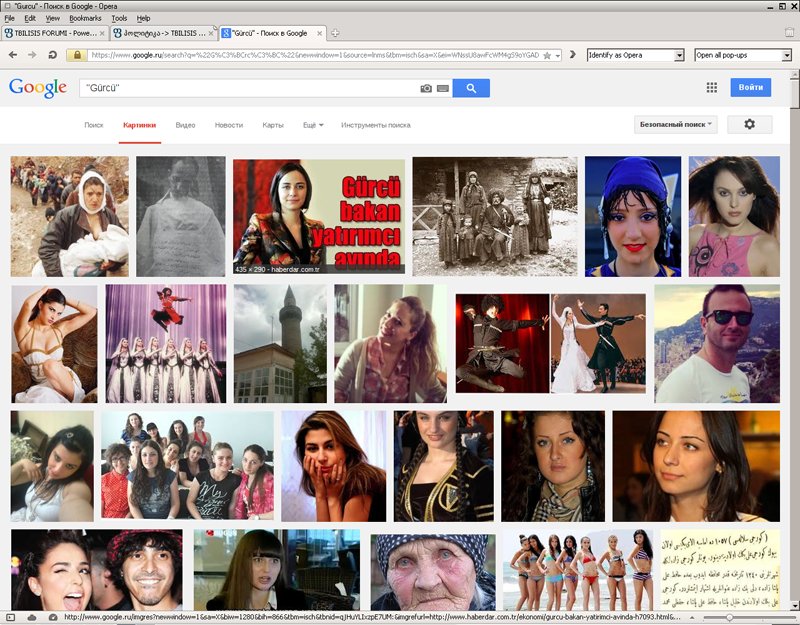Open the Bookmarks menu
800x625 pixels.
pos(85,18)
